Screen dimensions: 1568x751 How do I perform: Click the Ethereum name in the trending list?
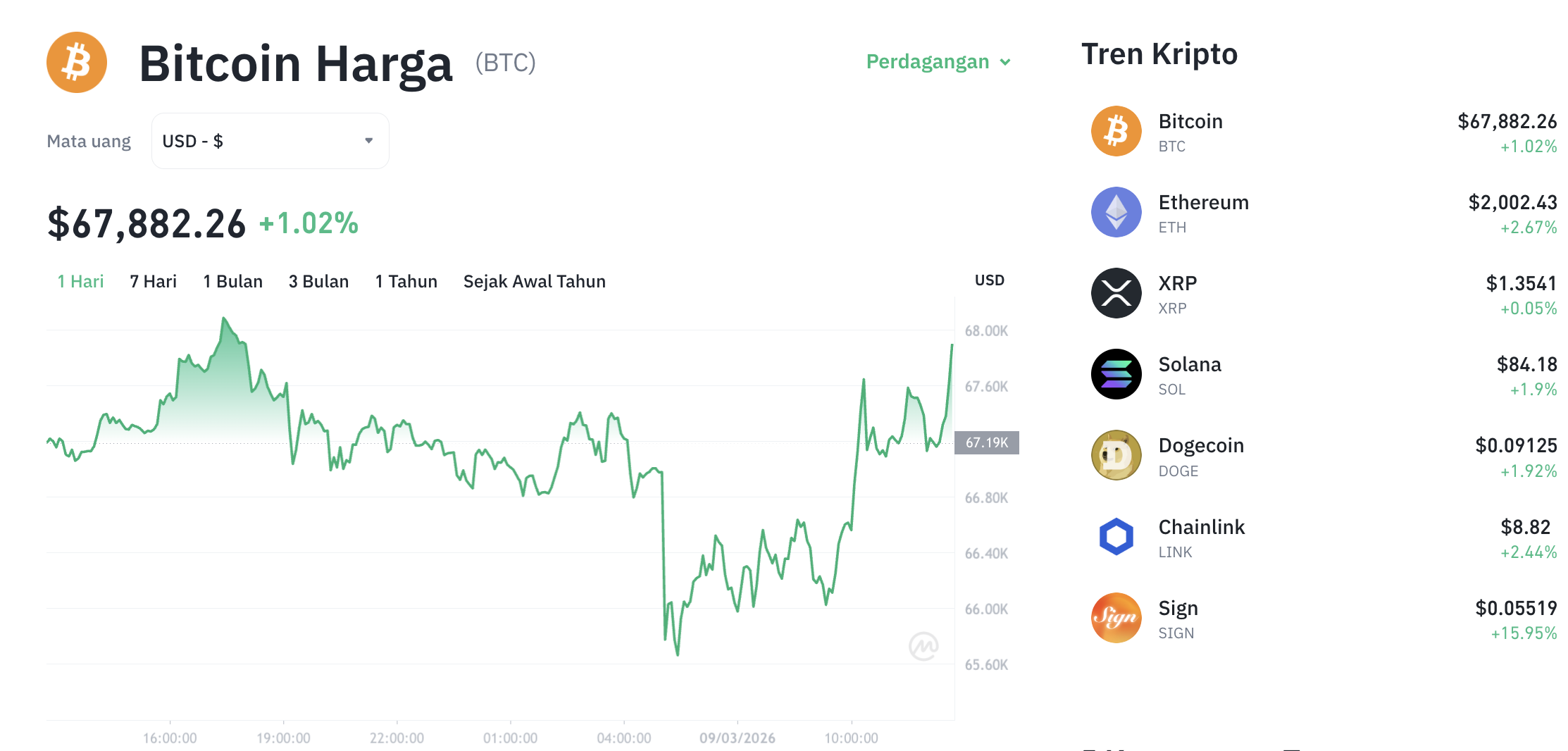point(1204,202)
